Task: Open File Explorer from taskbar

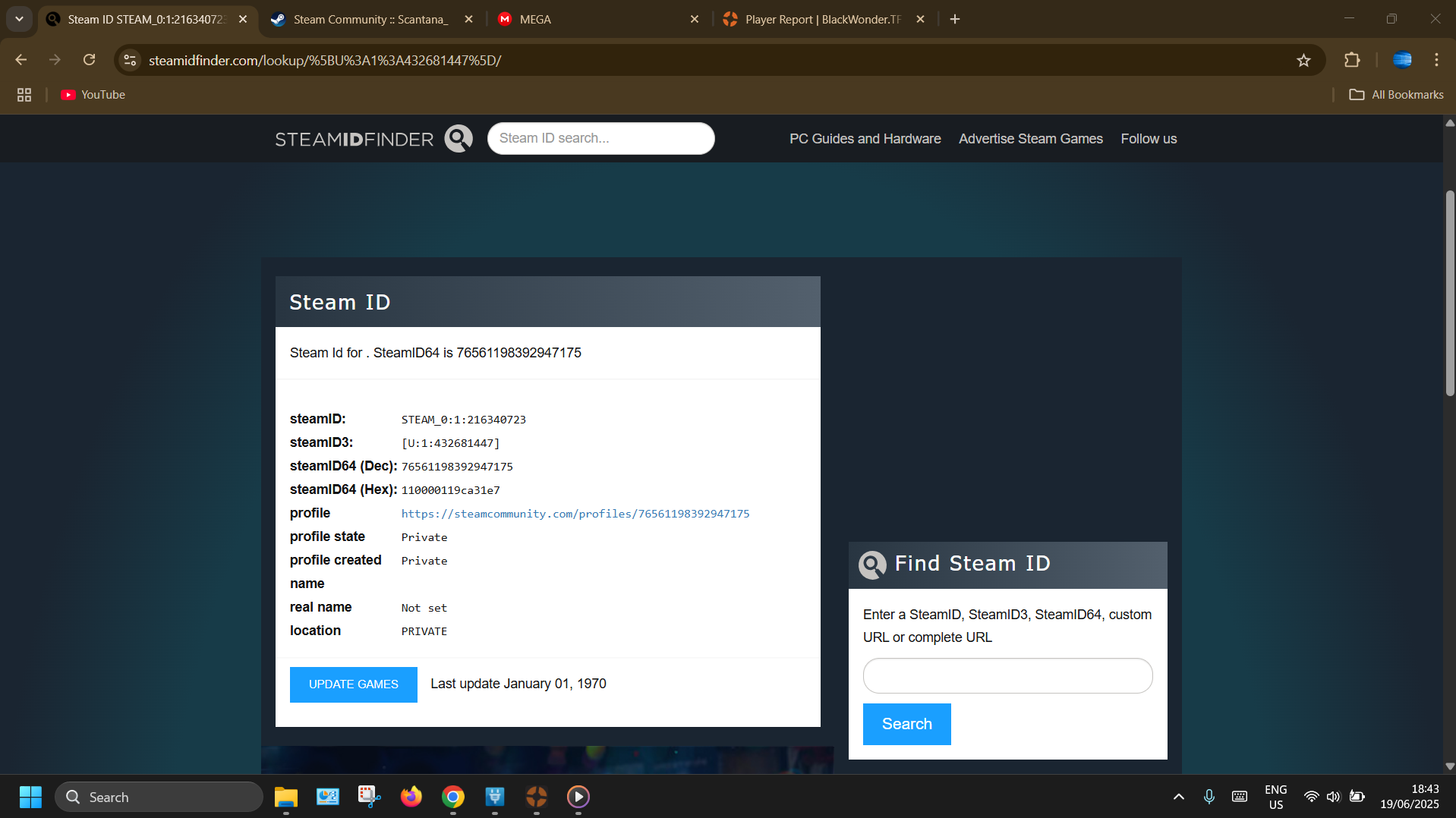Action: click(285, 797)
